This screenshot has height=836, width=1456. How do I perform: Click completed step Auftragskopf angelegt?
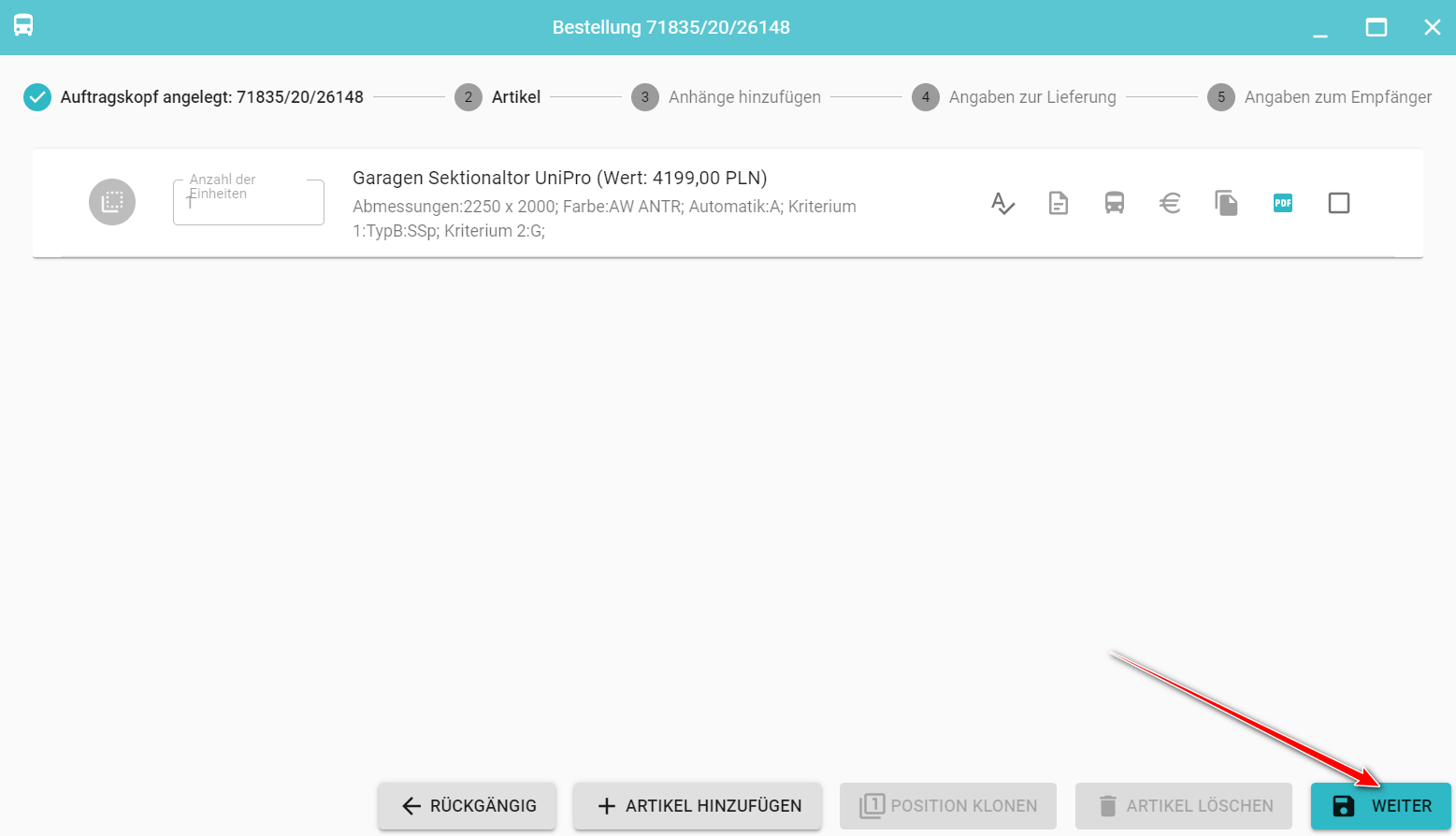point(194,97)
